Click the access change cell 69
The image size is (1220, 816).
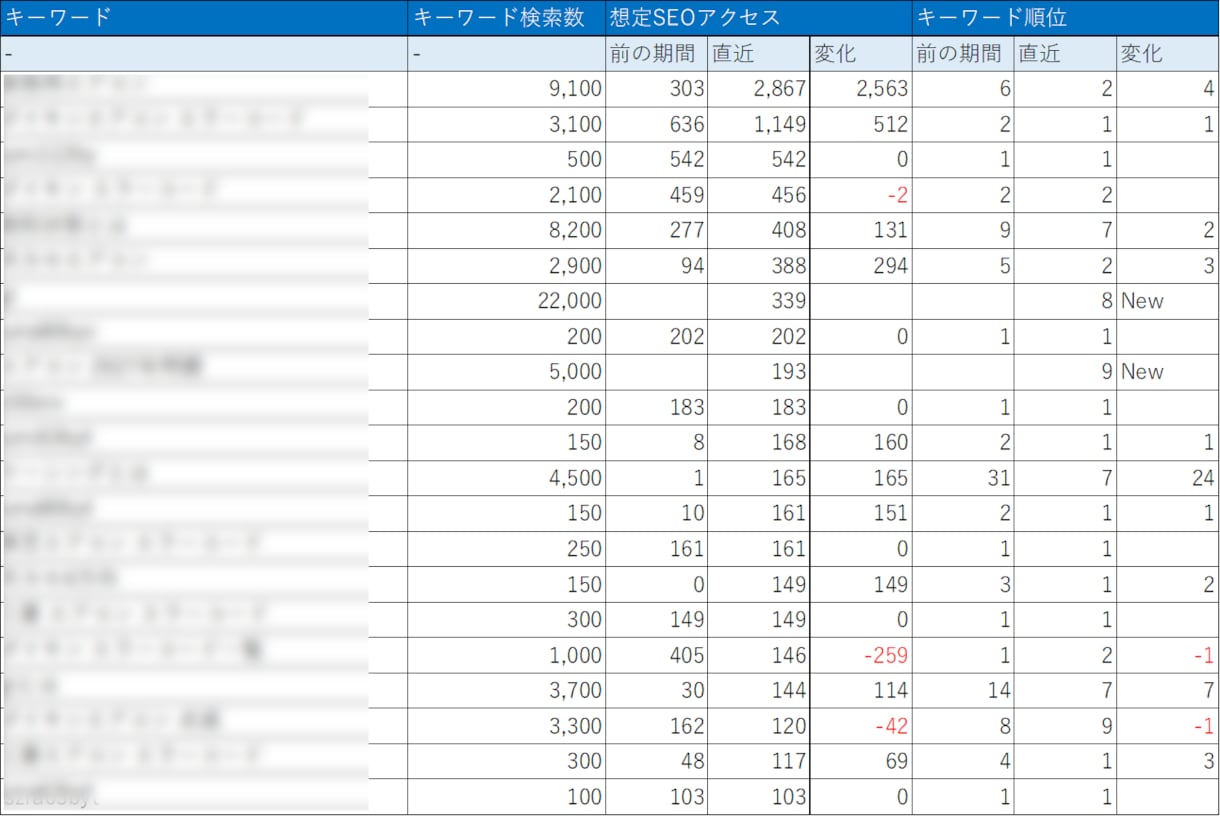[x=861, y=761]
